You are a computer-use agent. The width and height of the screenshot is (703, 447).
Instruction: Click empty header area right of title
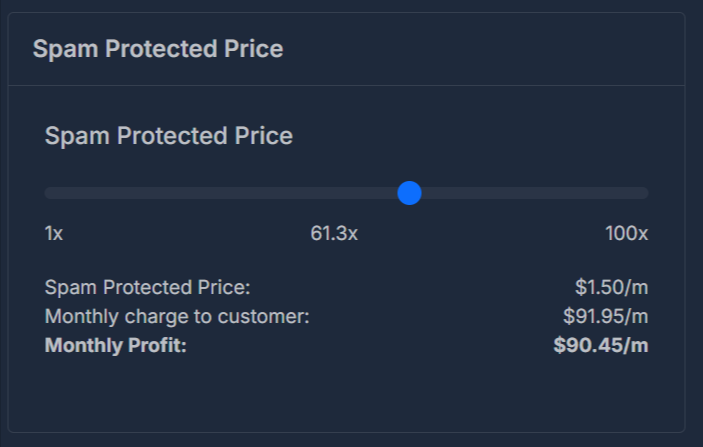pos(480,49)
